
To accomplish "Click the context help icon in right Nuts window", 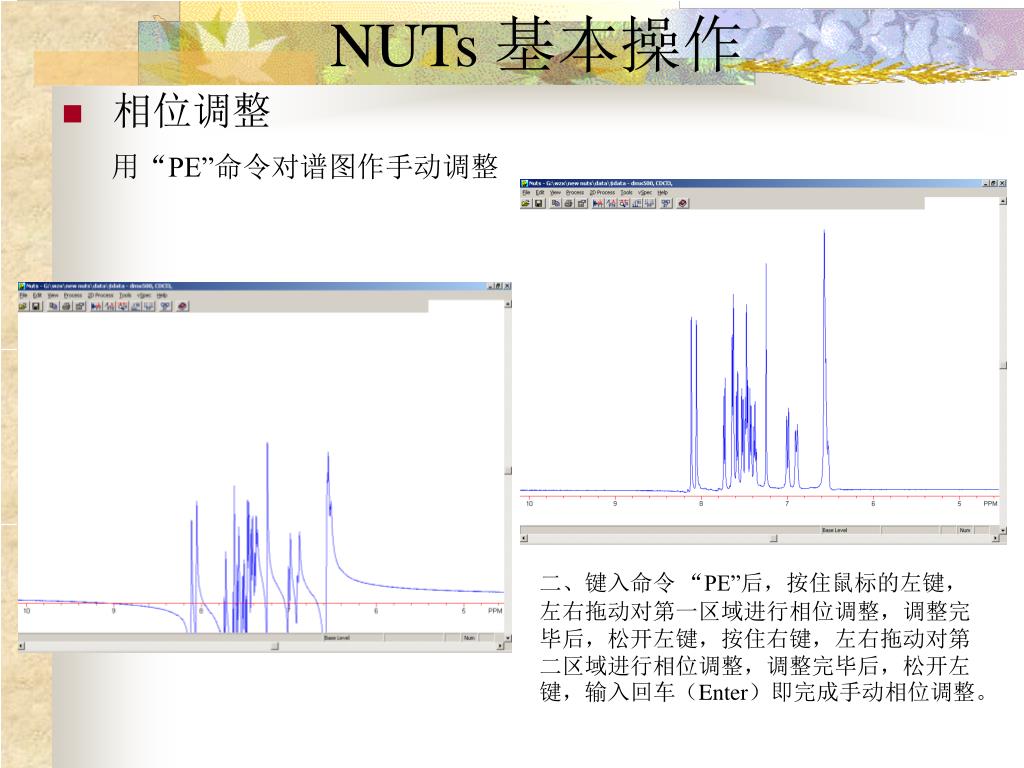I will click(x=666, y=203).
